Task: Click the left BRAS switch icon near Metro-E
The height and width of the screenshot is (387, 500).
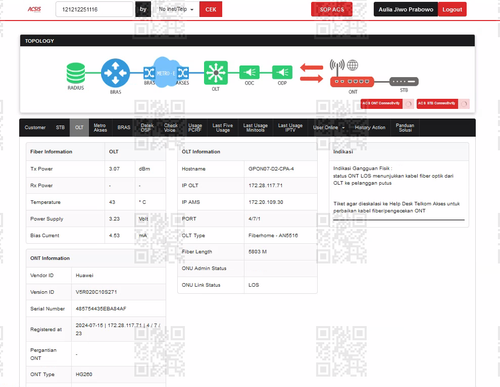Action: pyautogui.click(x=149, y=72)
